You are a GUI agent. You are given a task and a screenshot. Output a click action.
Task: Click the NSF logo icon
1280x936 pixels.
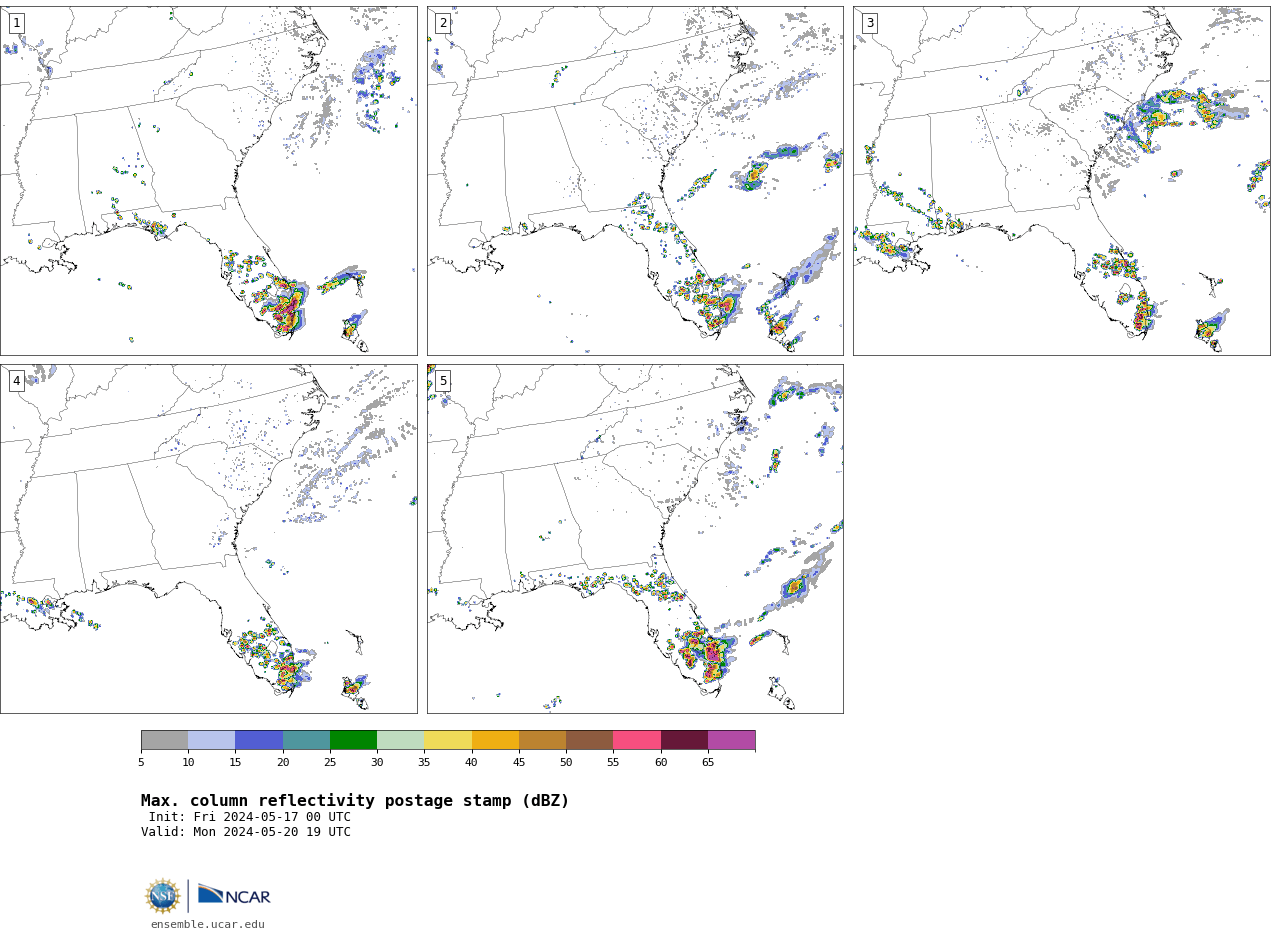point(163,896)
